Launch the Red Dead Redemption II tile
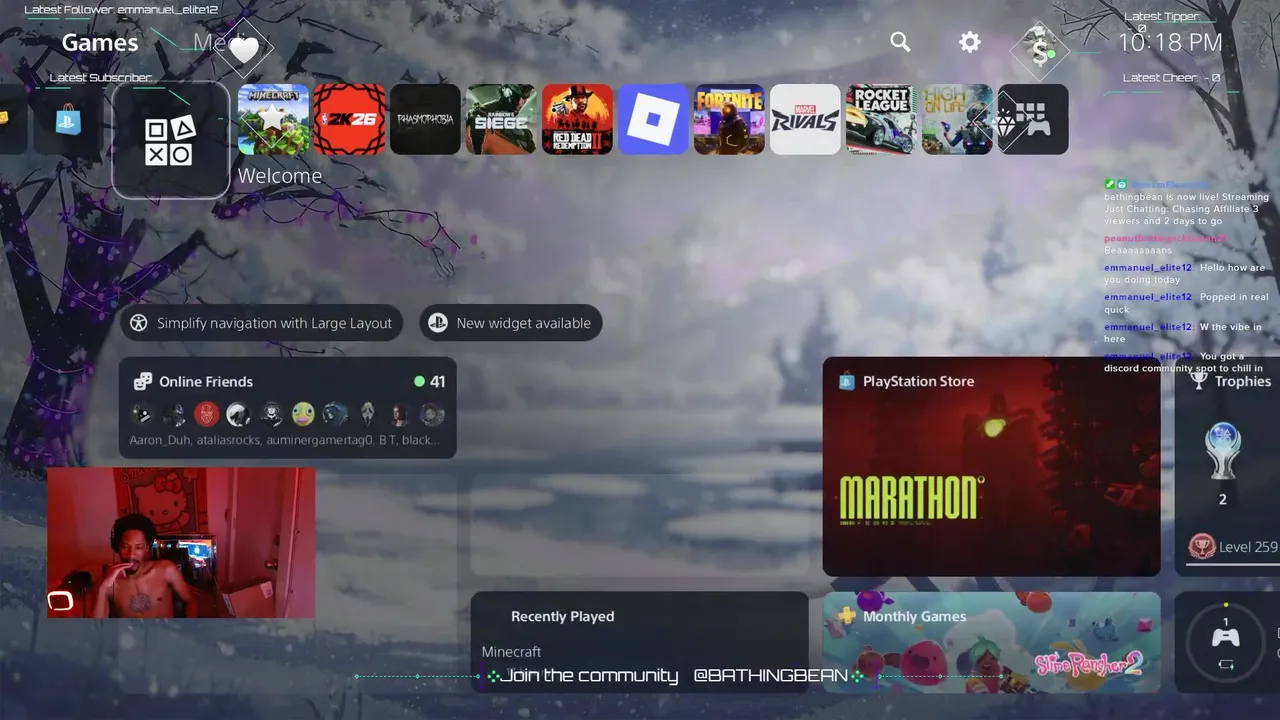The image size is (1280, 720). point(577,119)
